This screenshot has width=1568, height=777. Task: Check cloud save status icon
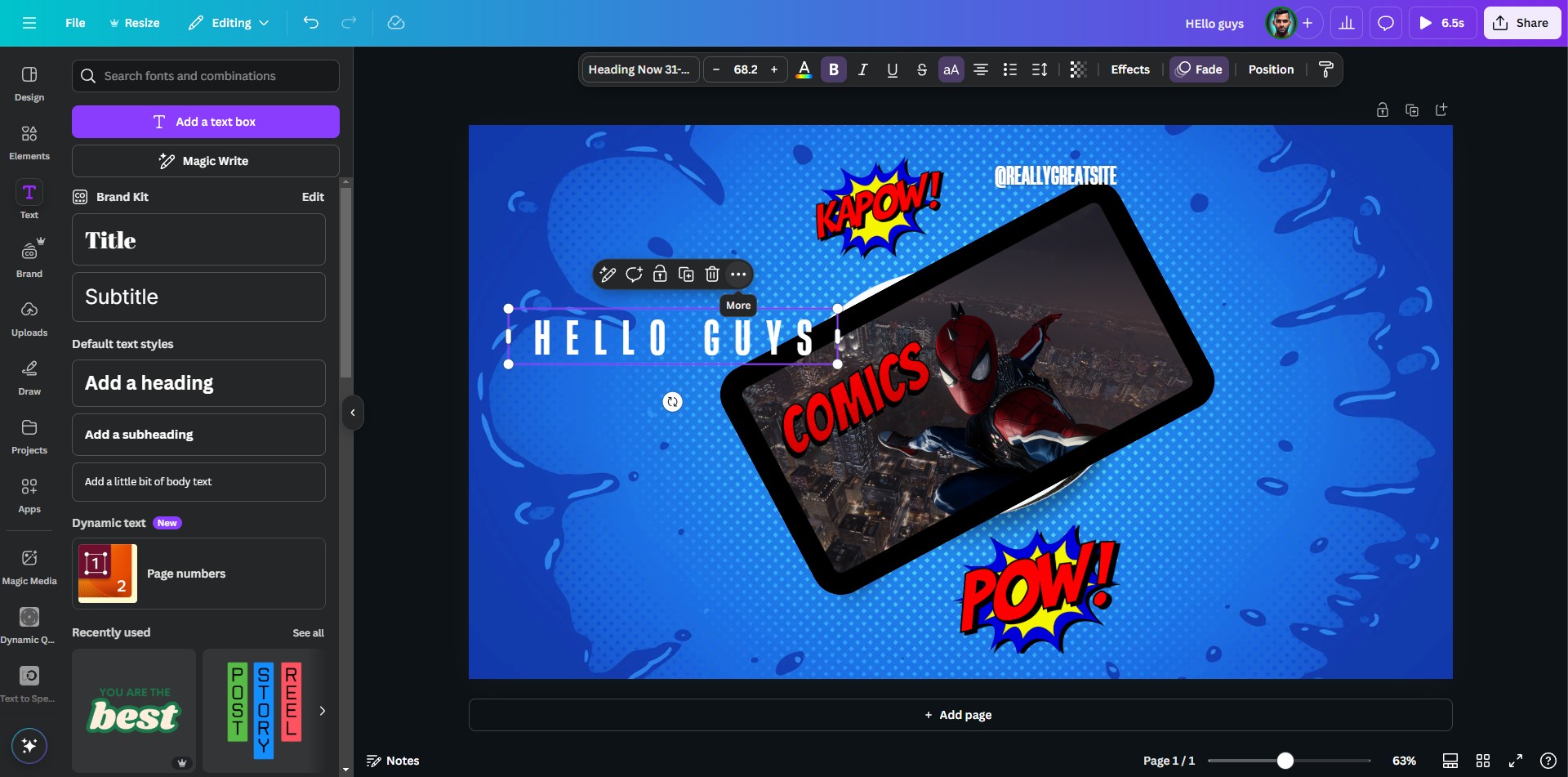point(396,23)
